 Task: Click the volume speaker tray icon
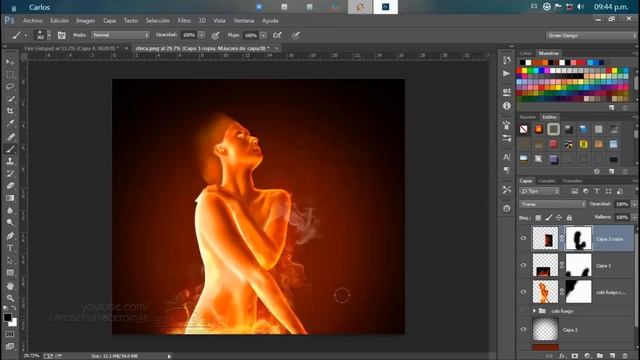[581, 7]
